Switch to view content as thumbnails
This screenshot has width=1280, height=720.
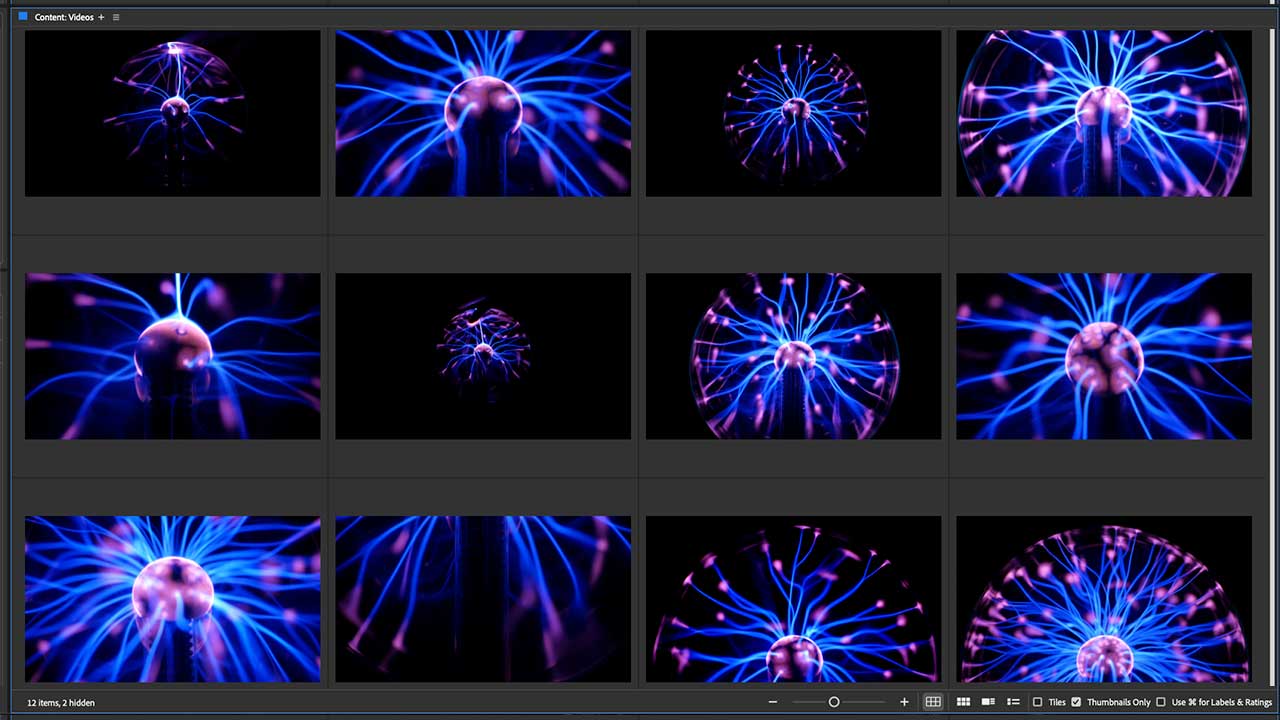(x=963, y=702)
